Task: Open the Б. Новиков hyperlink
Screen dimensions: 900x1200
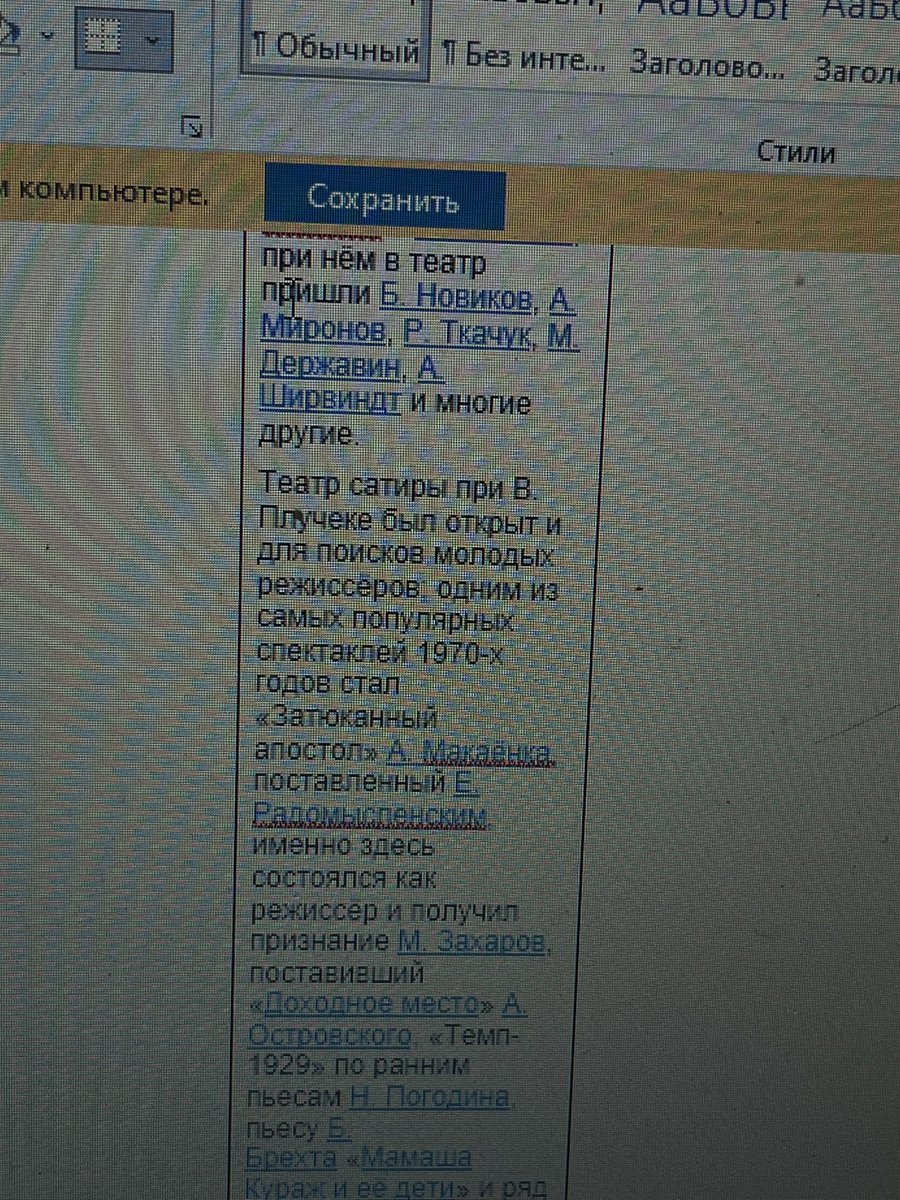Action: click(455, 296)
